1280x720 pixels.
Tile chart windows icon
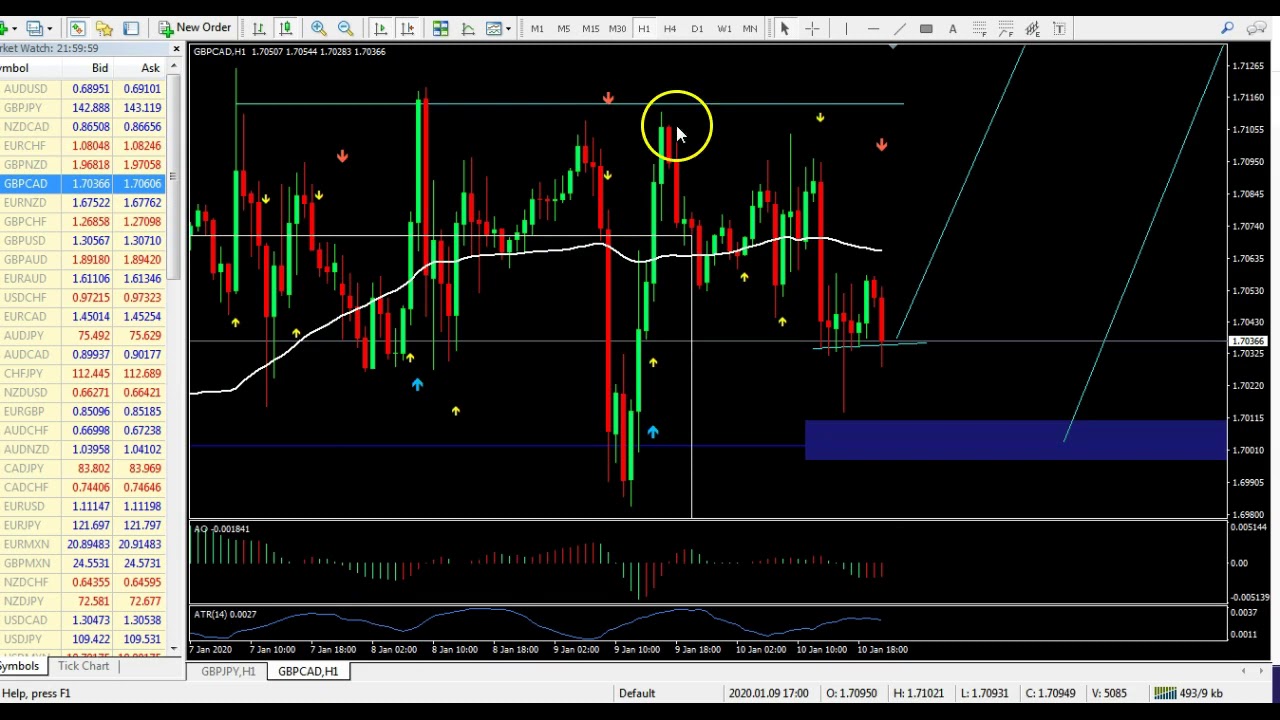(x=440, y=28)
